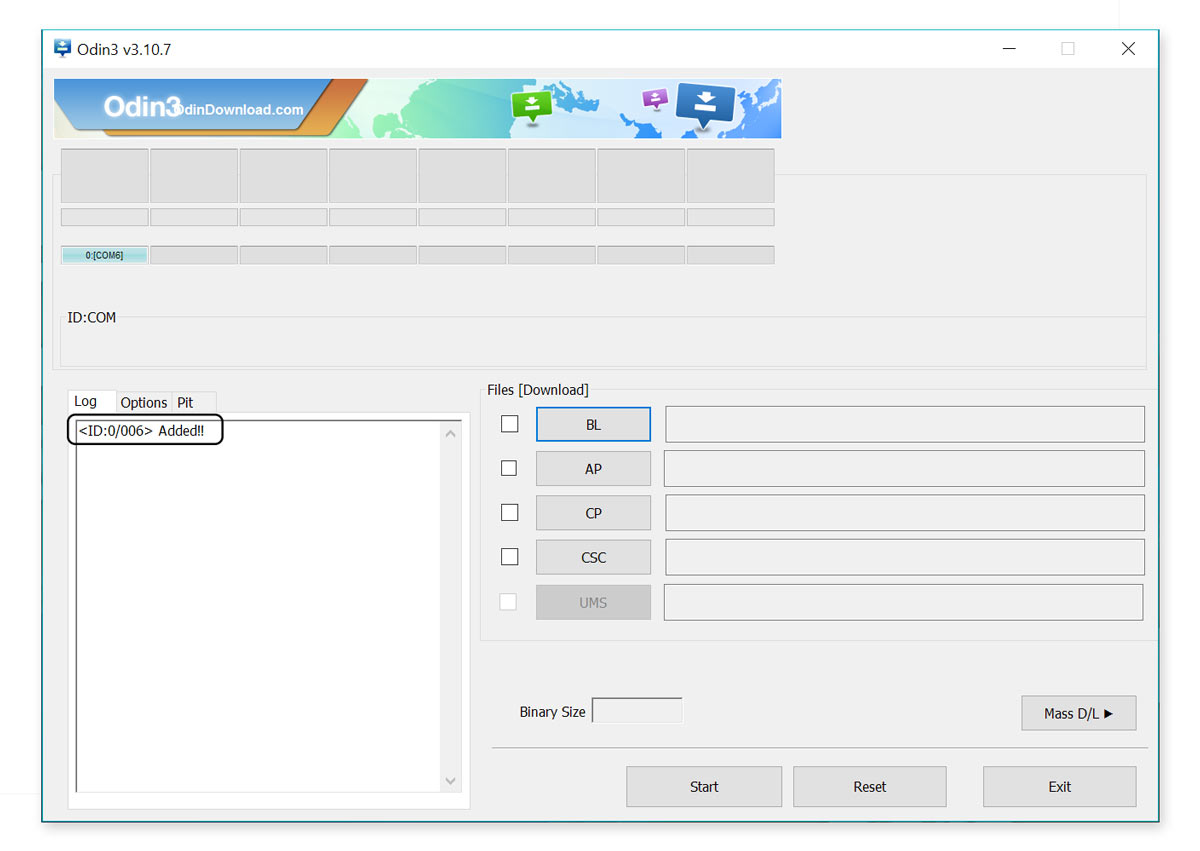The height and width of the screenshot is (851, 1200).
Task: Select the 0:[COM6] port slot
Action: click(x=105, y=255)
